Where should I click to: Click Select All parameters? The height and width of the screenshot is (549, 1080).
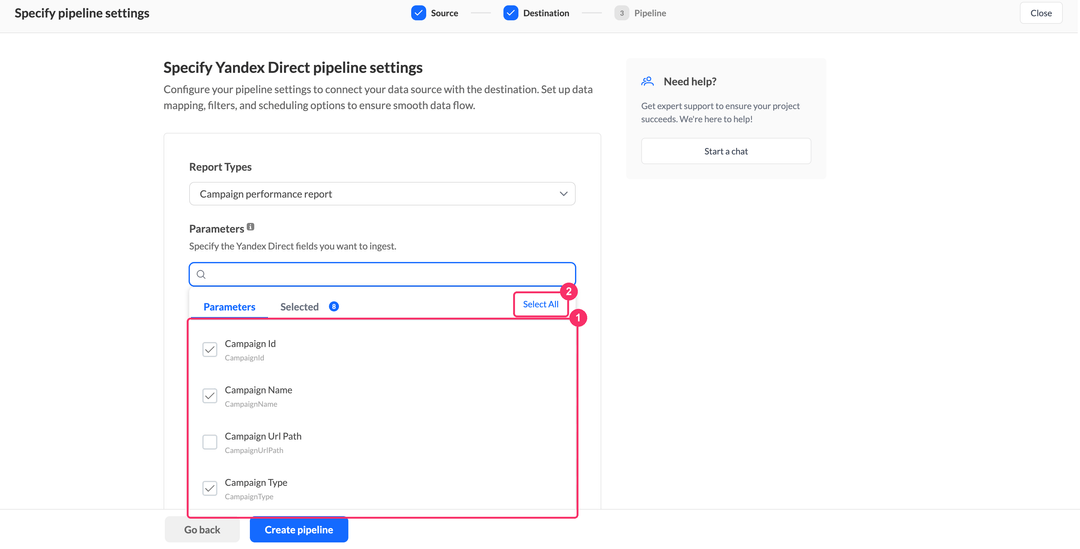(x=541, y=304)
